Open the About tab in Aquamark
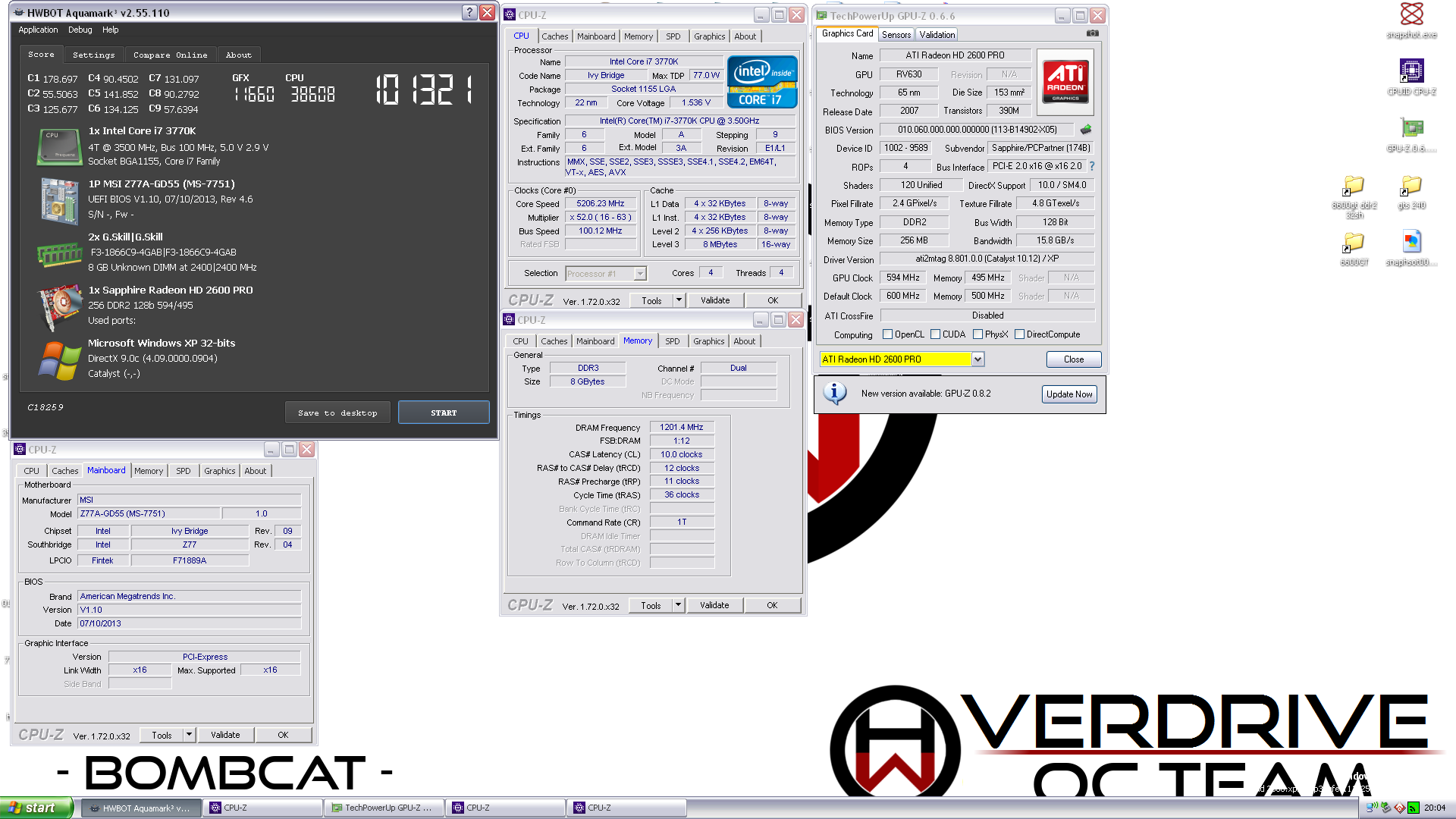 click(x=238, y=55)
